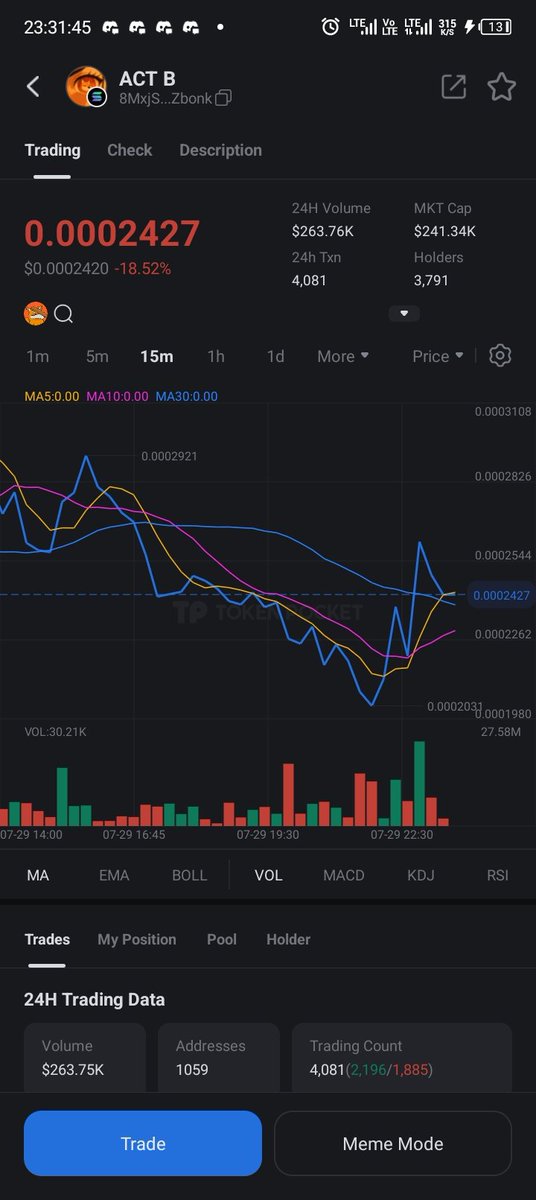Select the 5m timeframe
This screenshot has width=536, height=1200.
pos(97,356)
